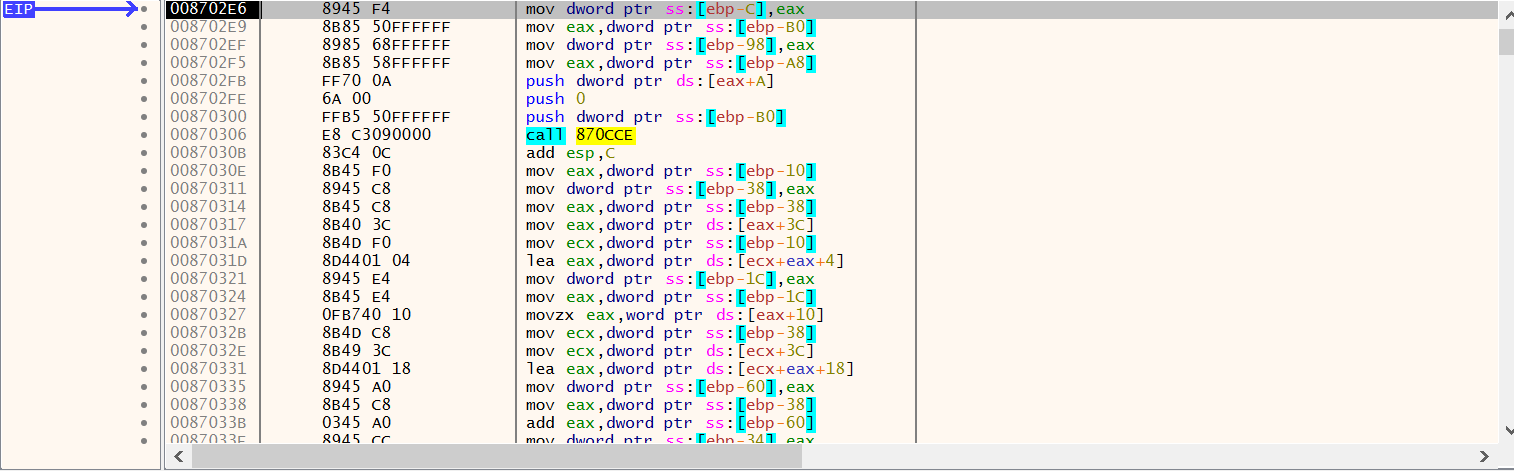Click the horizontal scrollbar thumb
The image size is (1514, 471).
497,456
